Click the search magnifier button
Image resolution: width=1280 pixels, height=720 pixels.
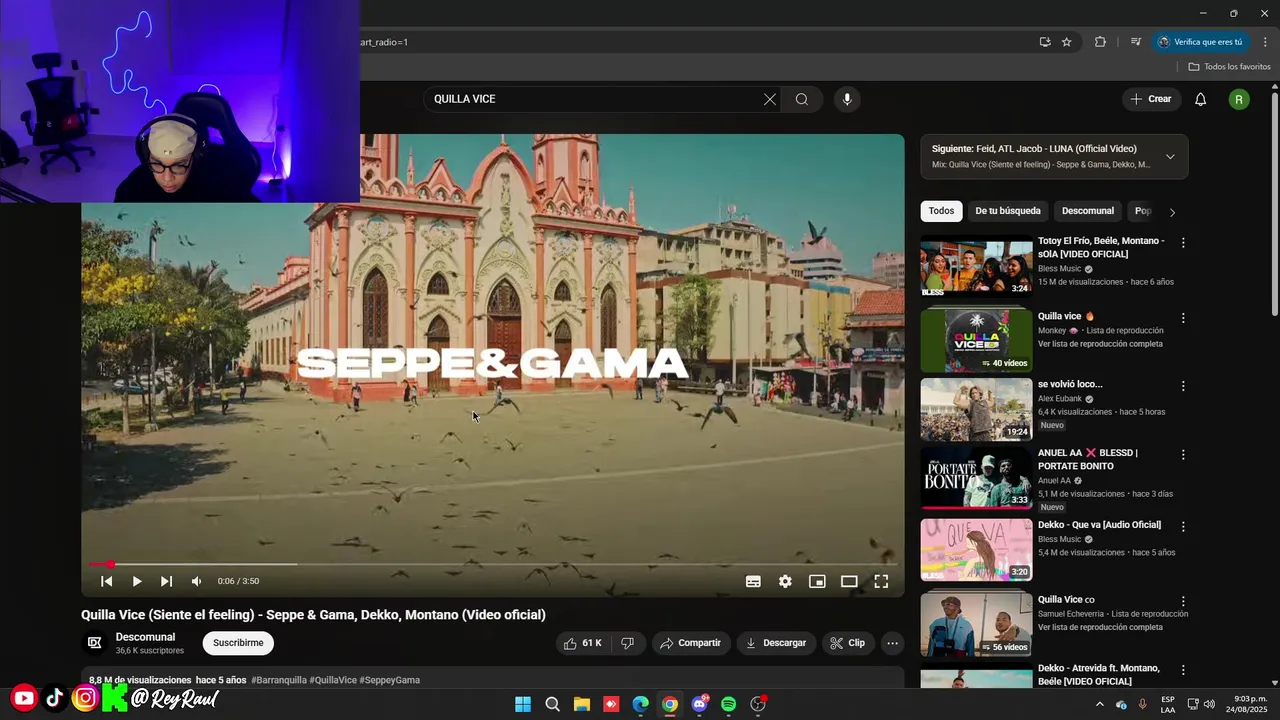click(x=802, y=99)
